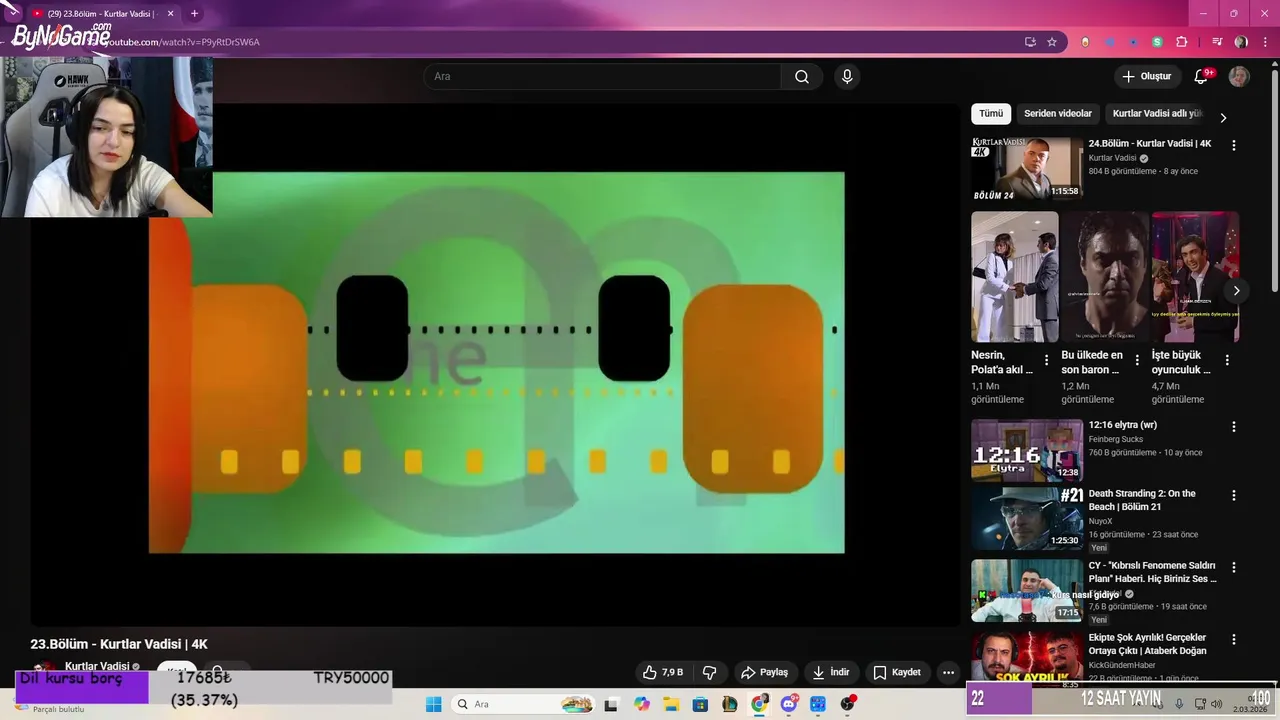Close the 23.Bölüm Kurtlar Vadisi tab
This screenshot has width=1280, height=720.
click(x=170, y=14)
